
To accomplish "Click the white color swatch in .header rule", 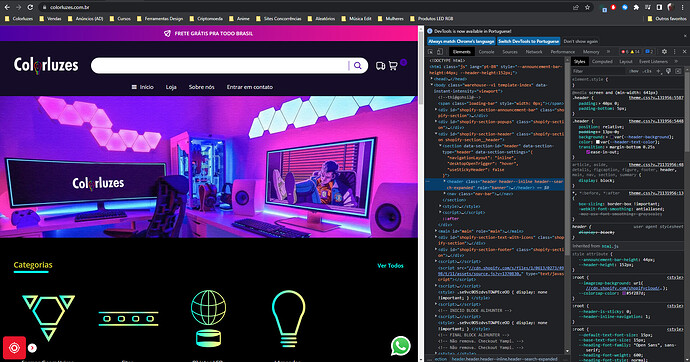I will click(x=598, y=142).
